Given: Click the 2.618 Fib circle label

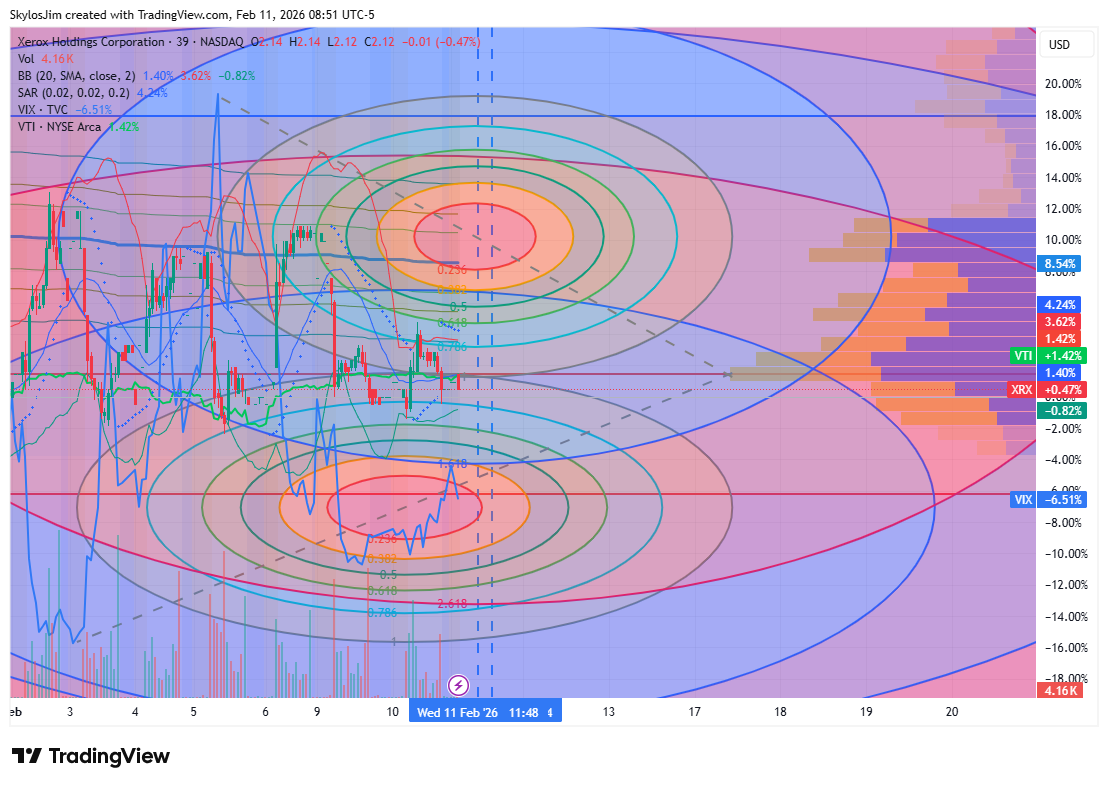Looking at the screenshot, I should click(452, 604).
